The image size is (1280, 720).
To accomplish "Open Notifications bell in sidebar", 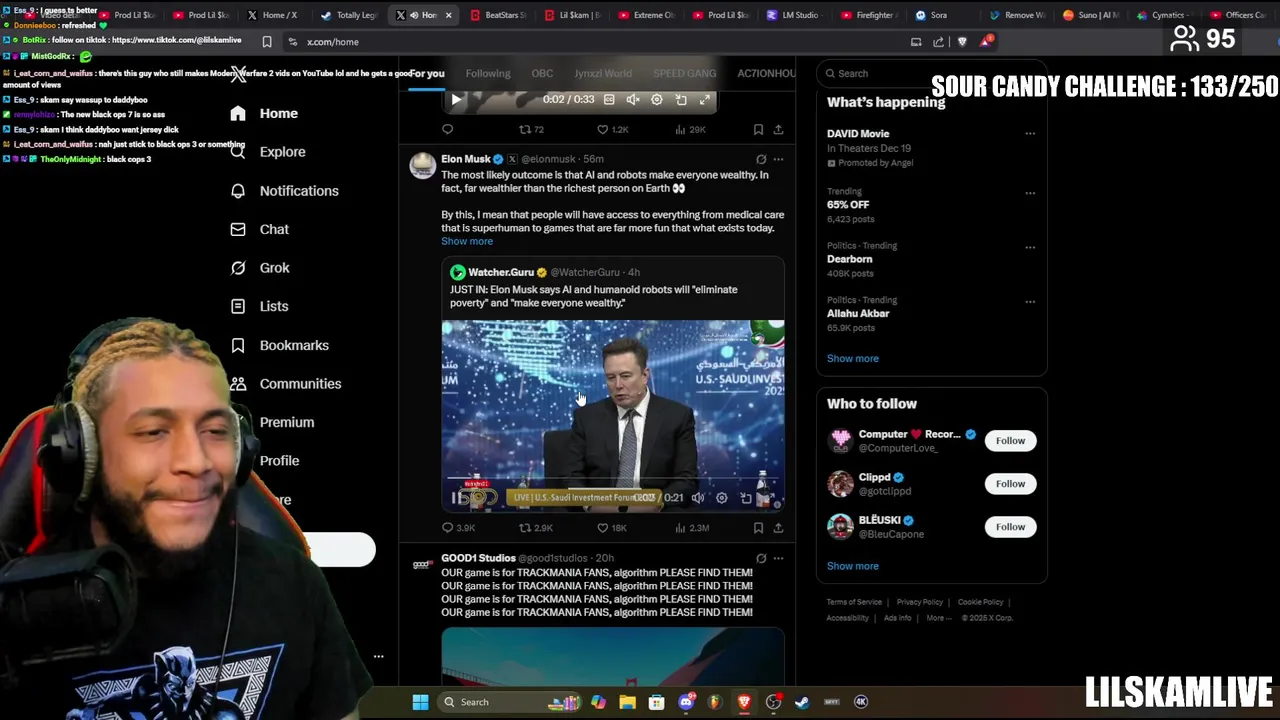I will tap(284, 191).
